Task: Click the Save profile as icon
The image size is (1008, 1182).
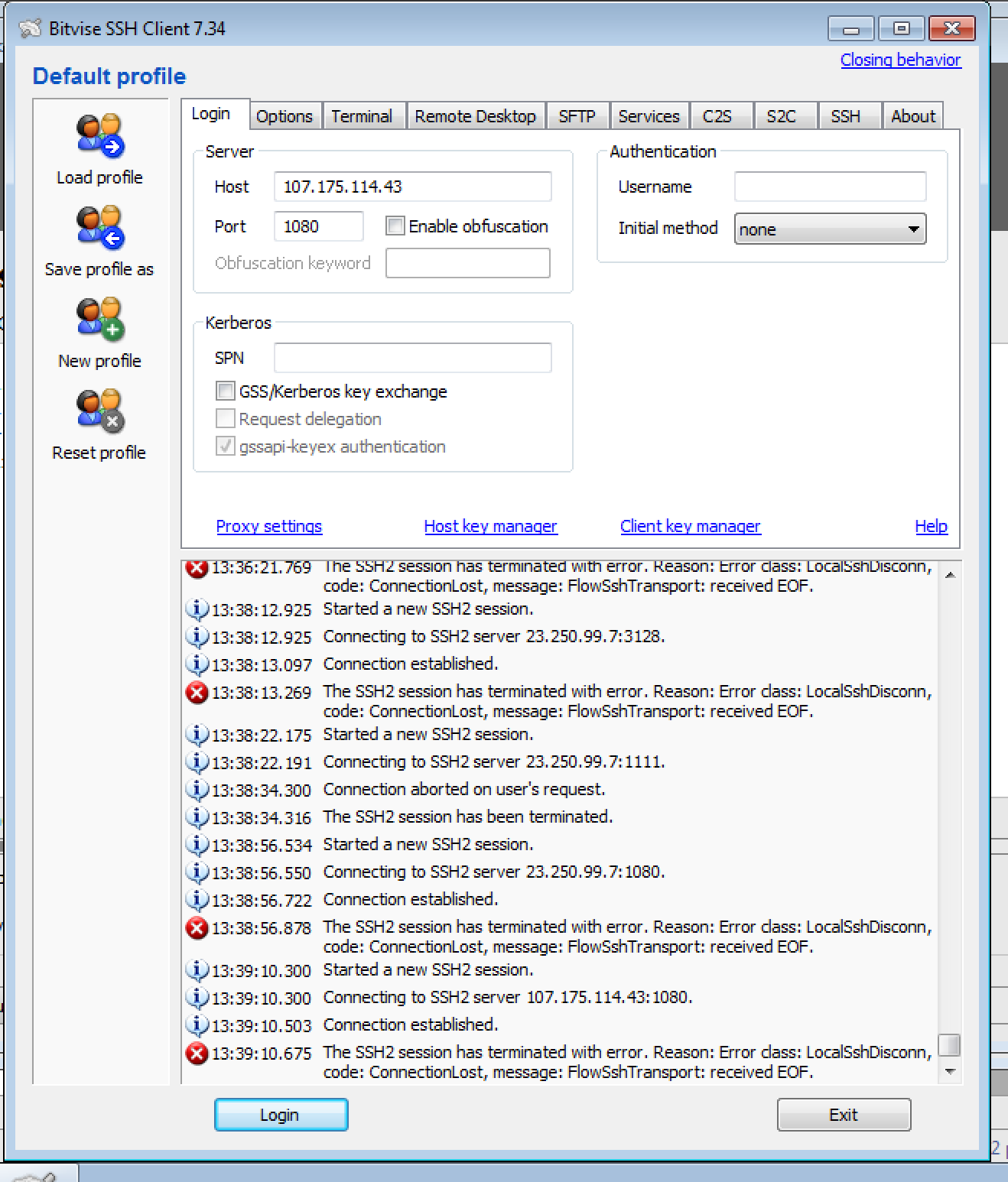Action: 100,227
